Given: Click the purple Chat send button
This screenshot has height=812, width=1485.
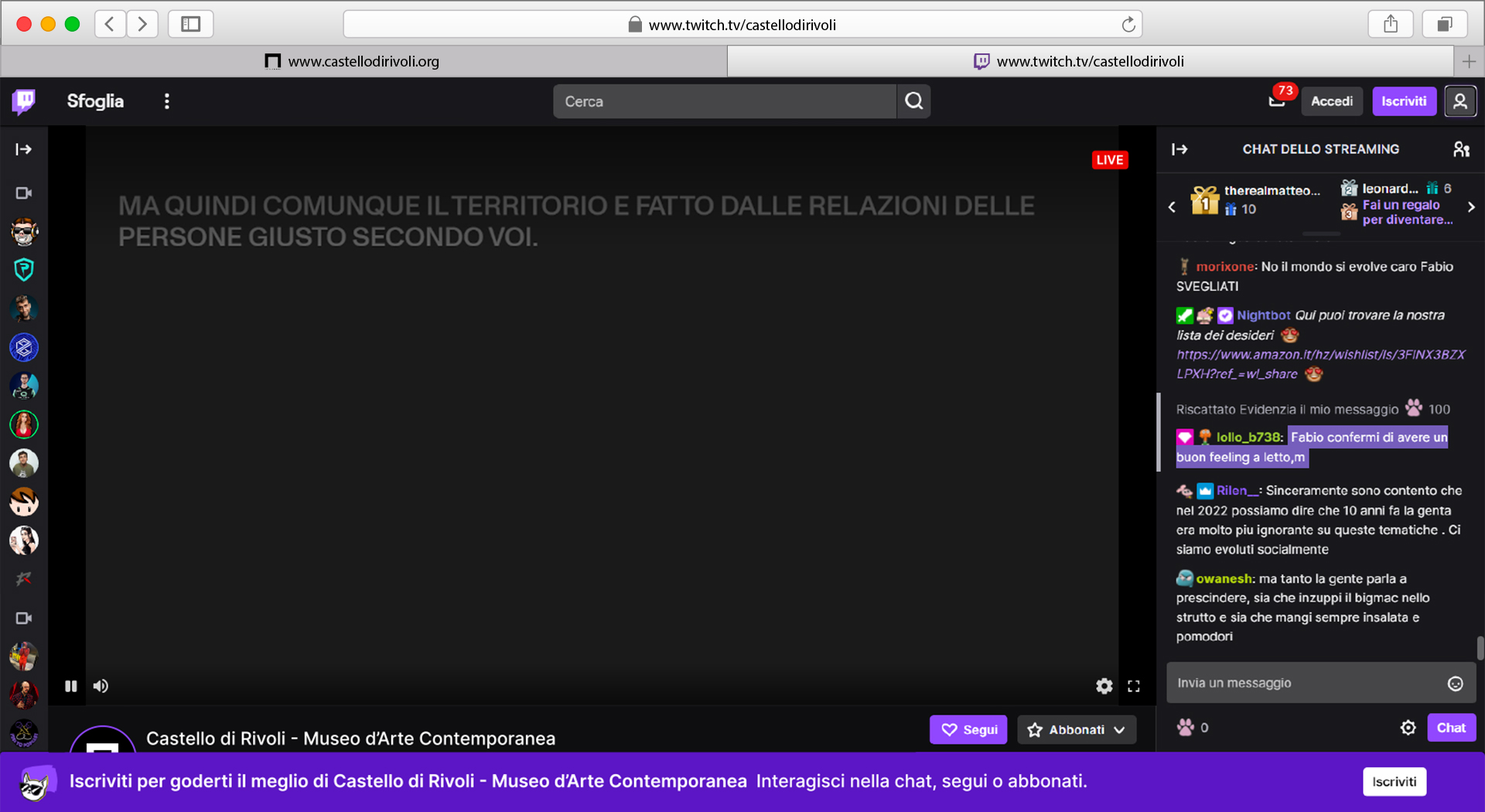Looking at the screenshot, I should click(1451, 728).
